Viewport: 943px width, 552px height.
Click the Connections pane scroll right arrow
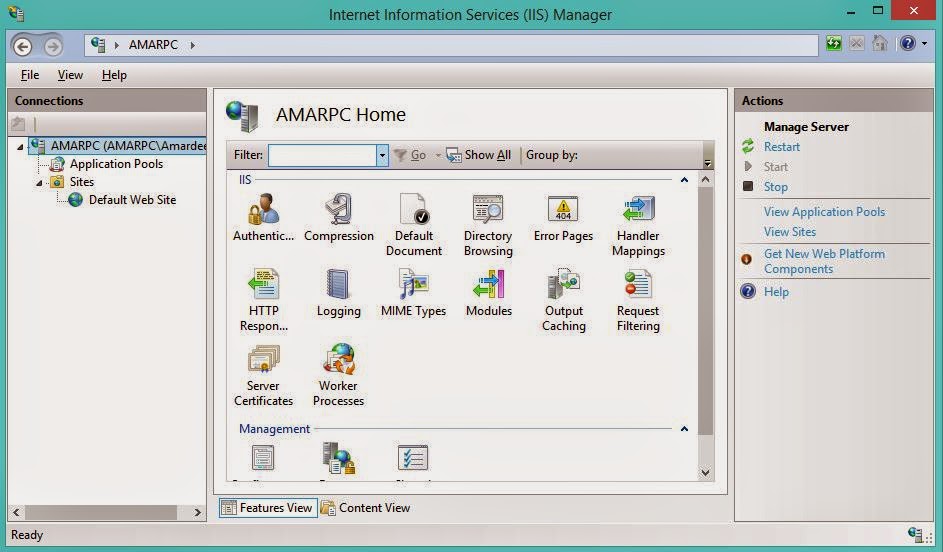pyautogui.click(x=197, y=512)
